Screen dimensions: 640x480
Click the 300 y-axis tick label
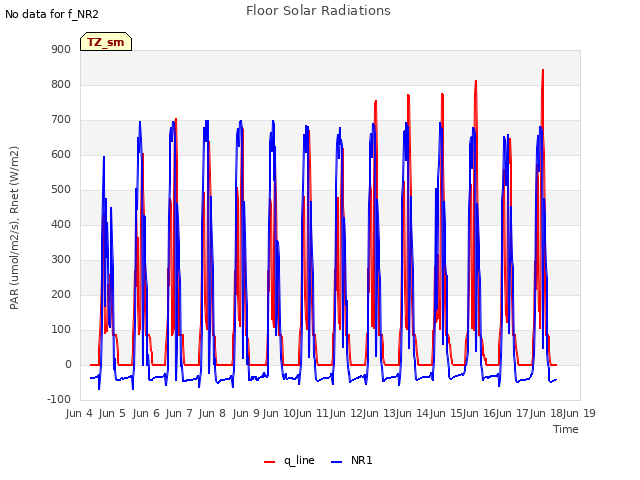click(61, 260)
